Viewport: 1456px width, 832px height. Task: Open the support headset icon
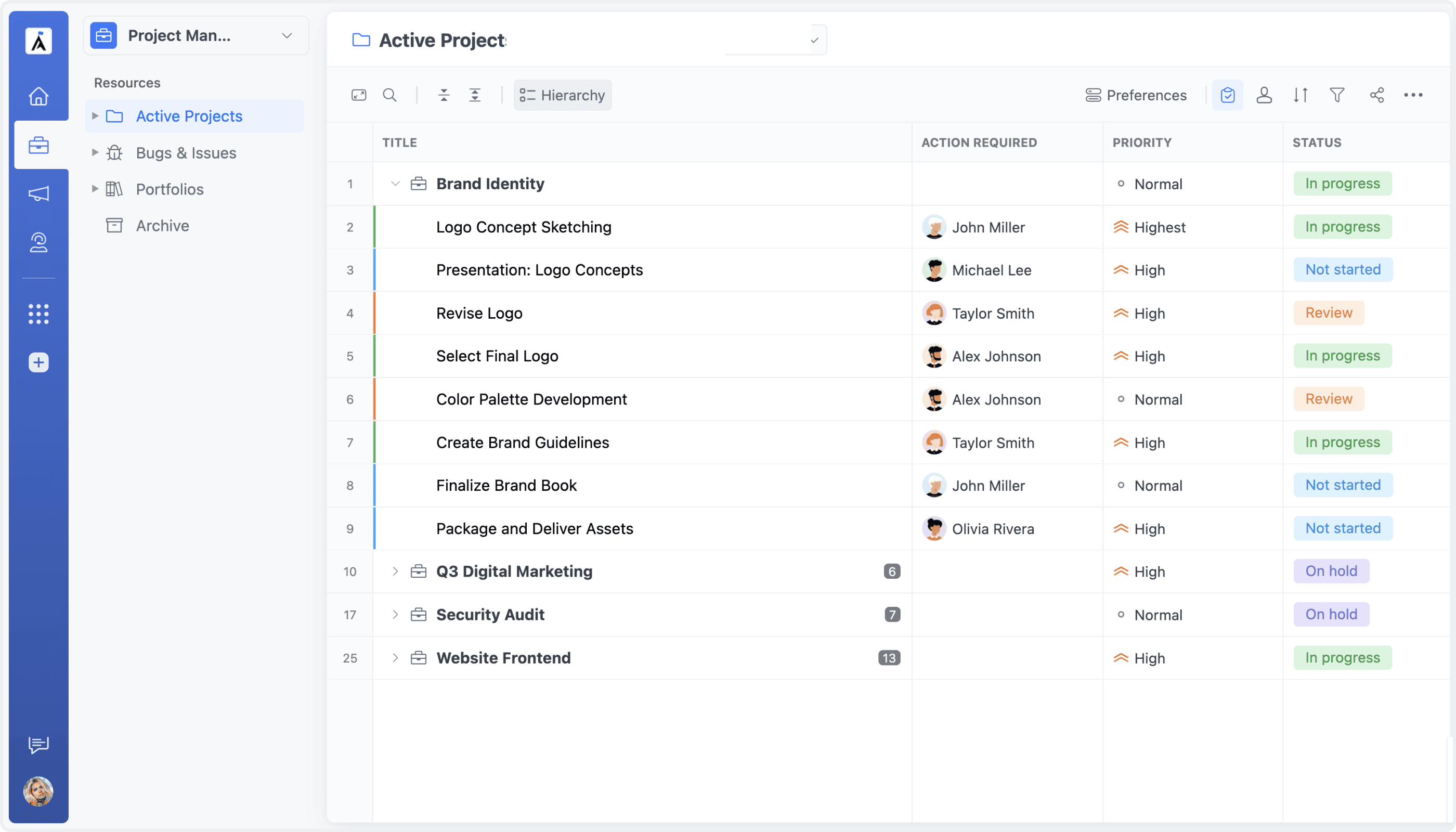coord(38,242)
